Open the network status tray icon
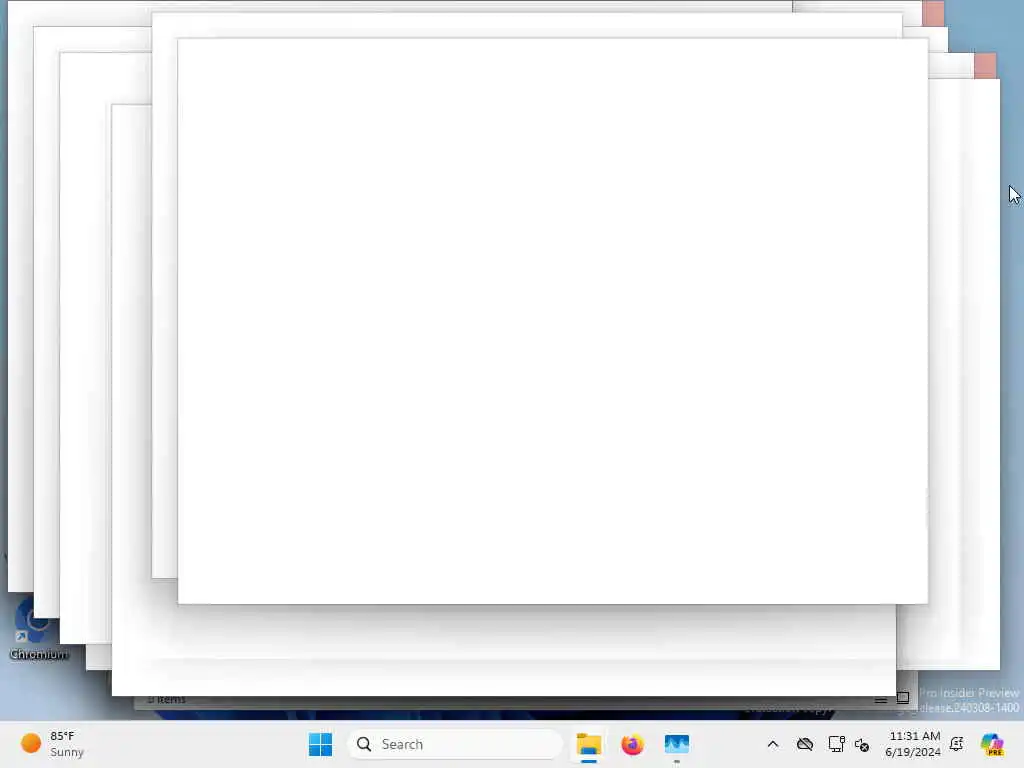This screenshot has height=768, width=1024. click(x=836, y=744)
